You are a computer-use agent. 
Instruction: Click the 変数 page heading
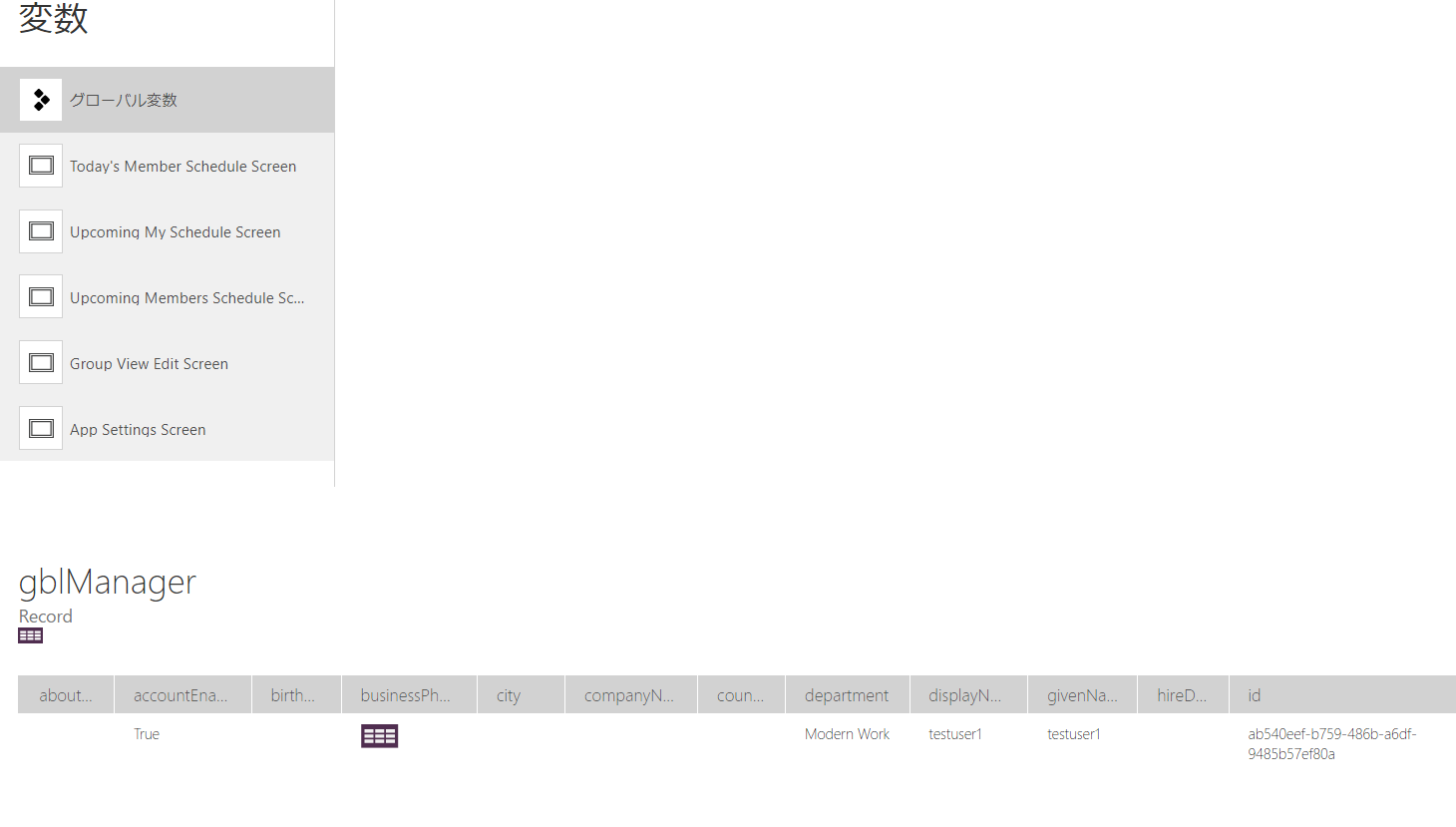coord(54,18)
